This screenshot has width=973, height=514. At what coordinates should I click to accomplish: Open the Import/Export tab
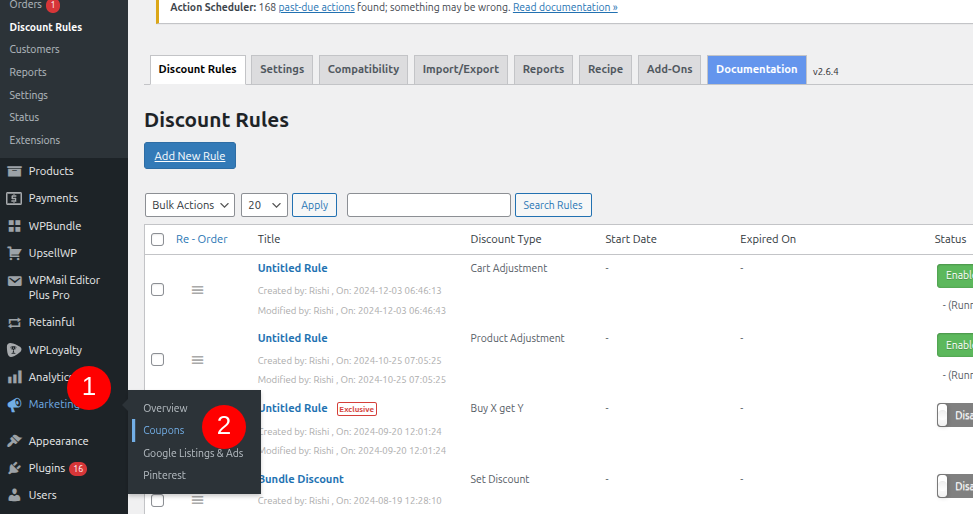click(461, 70)
